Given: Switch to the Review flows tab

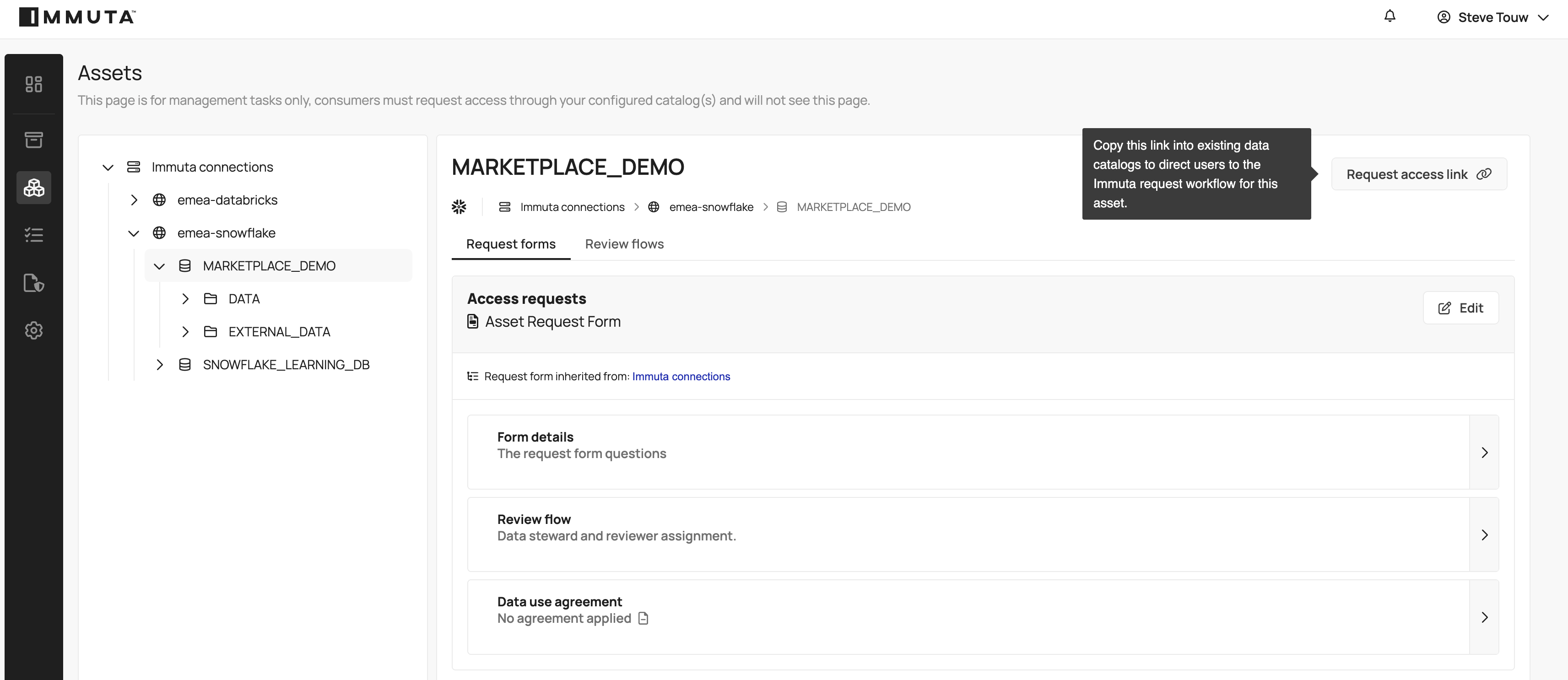Looking at the screenshot, I should point(624,244).
